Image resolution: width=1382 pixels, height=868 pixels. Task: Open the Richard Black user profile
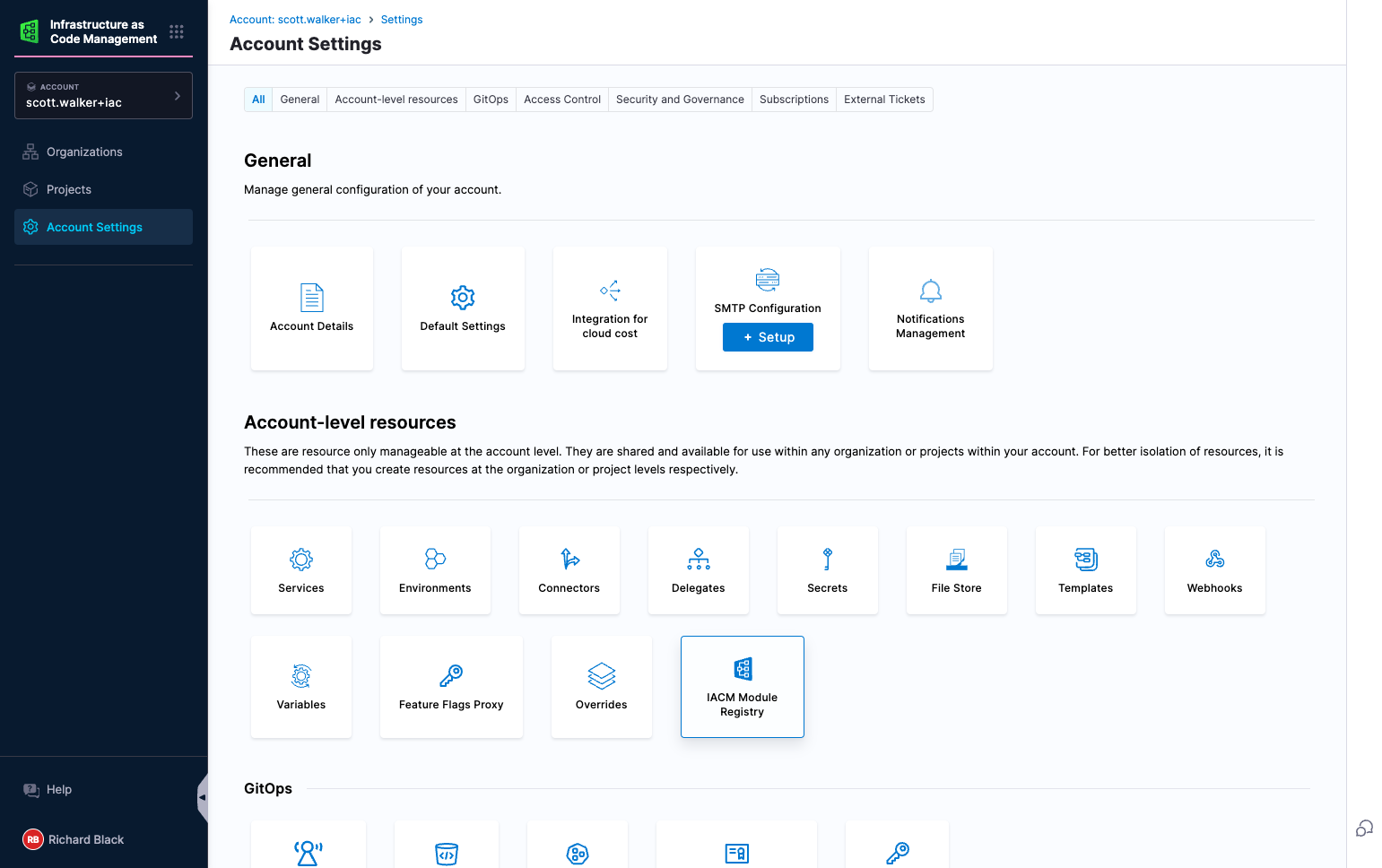point(74,839)
